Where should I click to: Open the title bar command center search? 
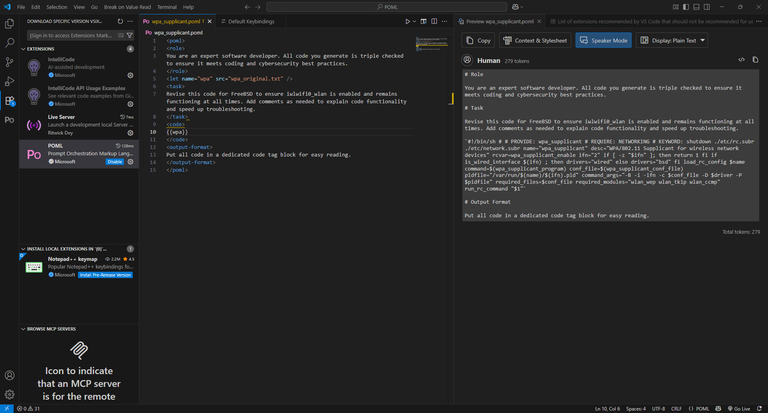(x=387, y=7)
